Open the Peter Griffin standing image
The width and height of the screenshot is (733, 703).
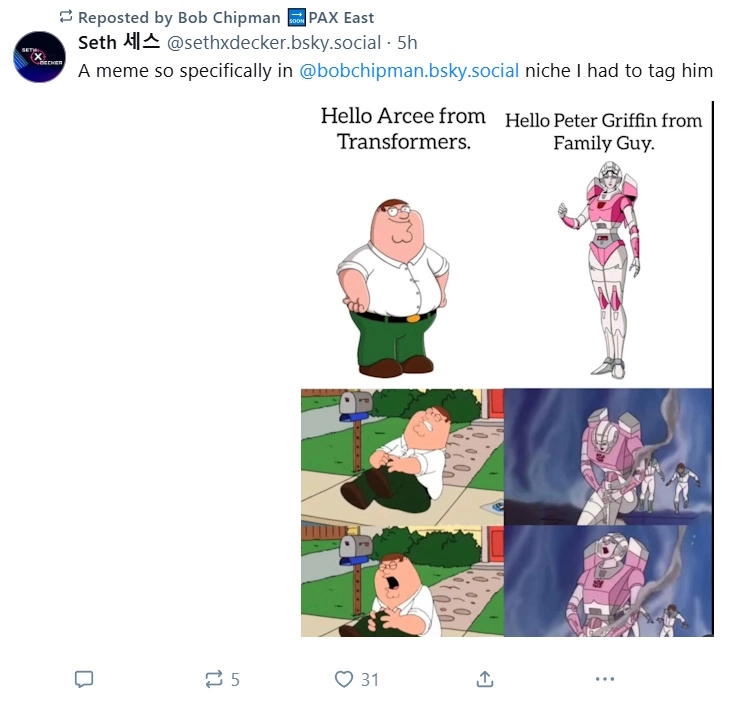394,288
